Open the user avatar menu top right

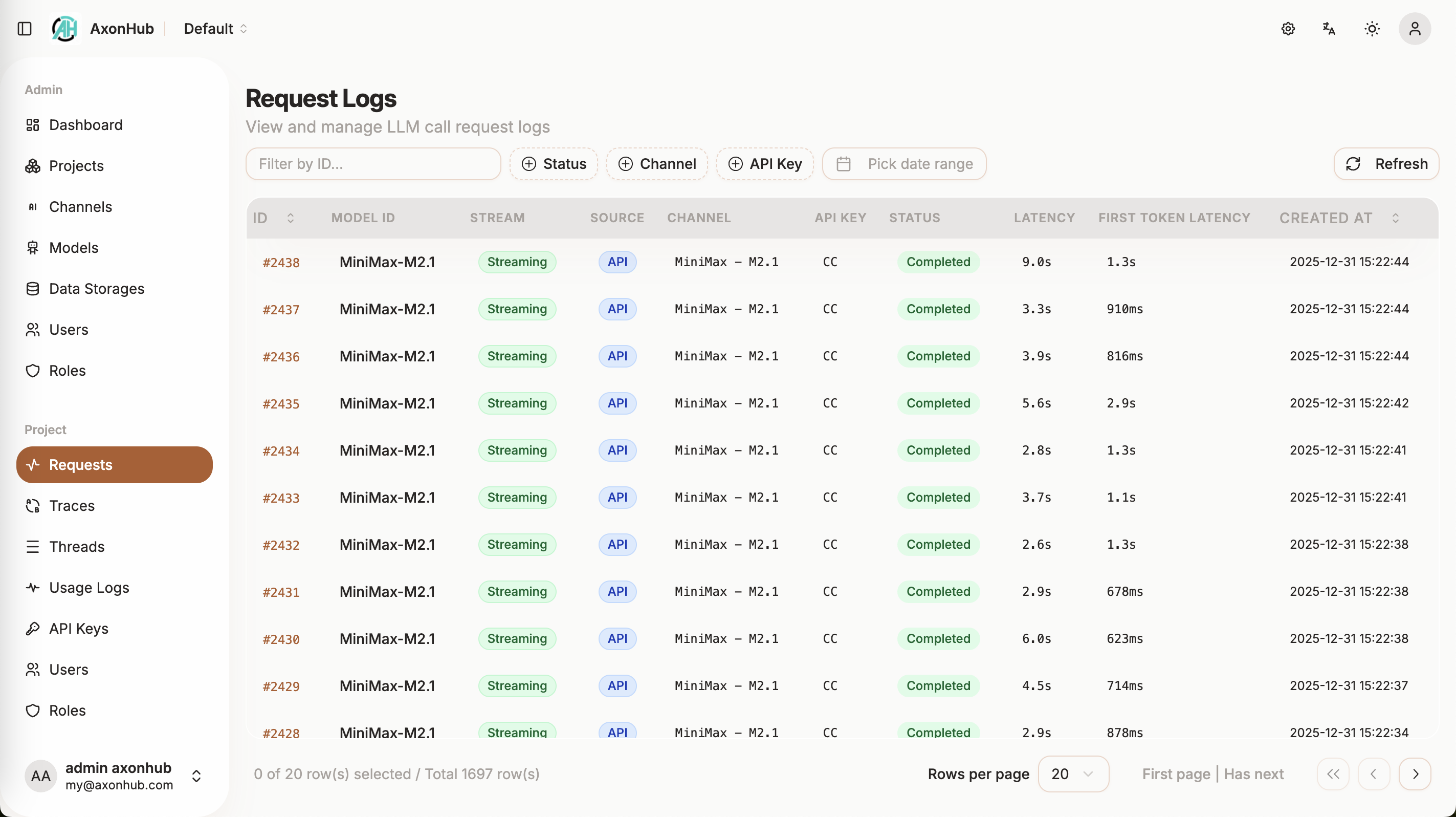(1415, 28)
